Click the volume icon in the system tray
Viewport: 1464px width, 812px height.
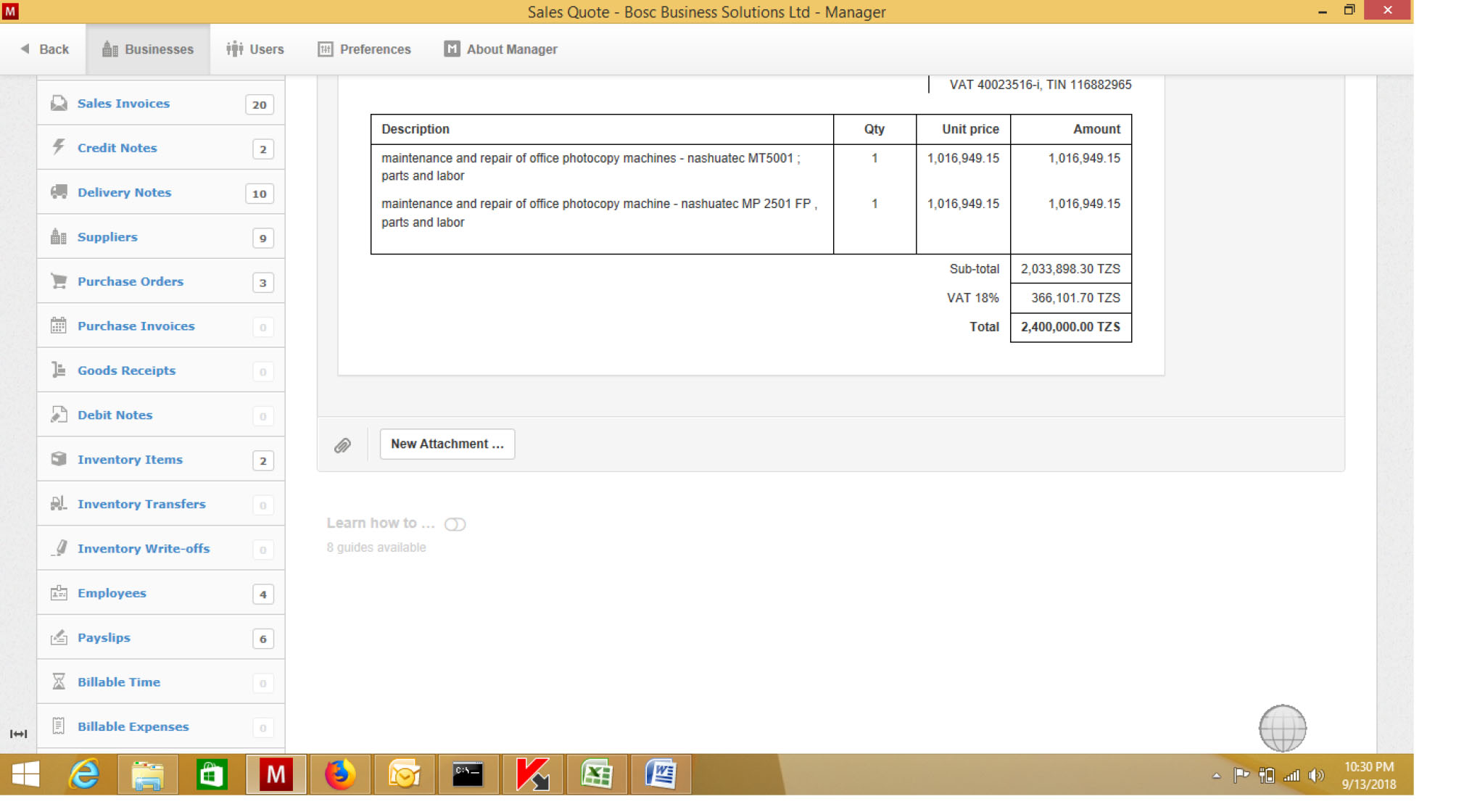tap(1316, 776)
